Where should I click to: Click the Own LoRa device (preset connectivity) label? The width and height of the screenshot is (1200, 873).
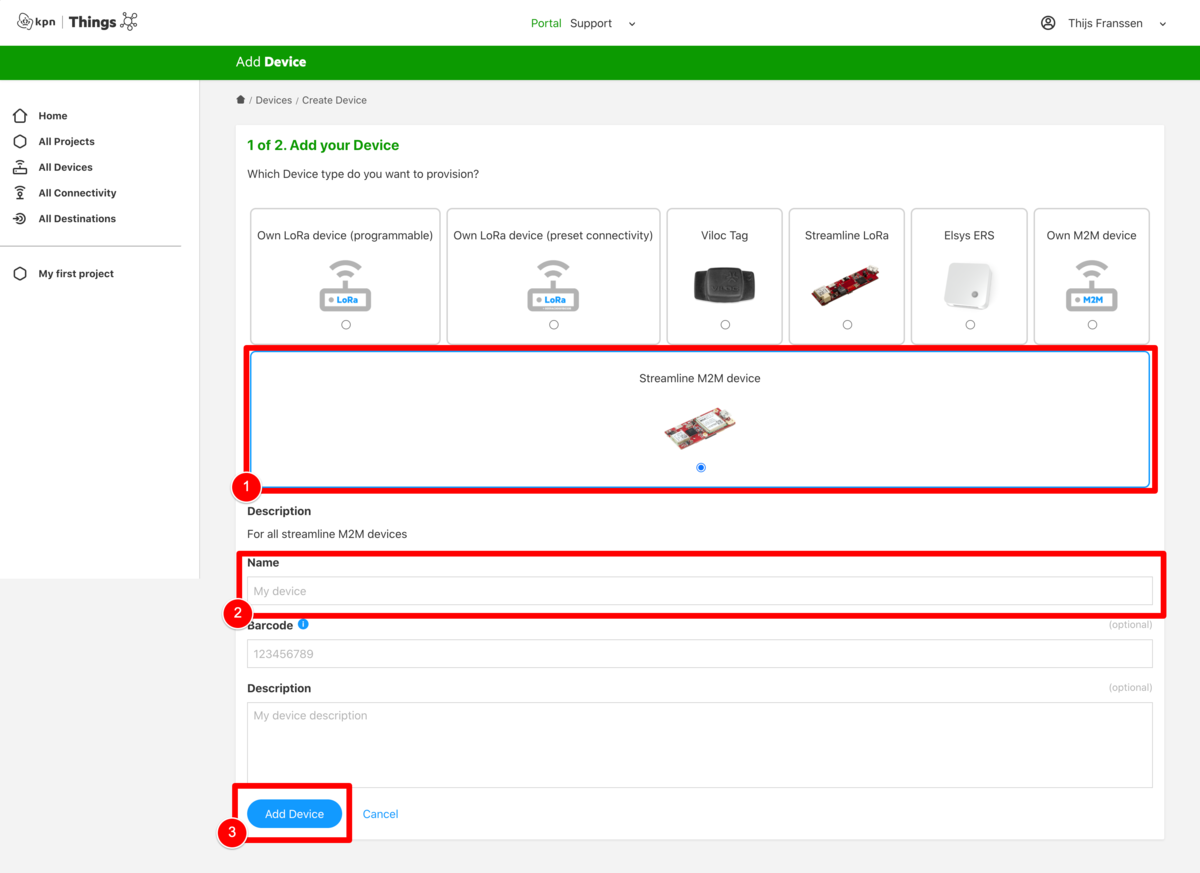[553, 236]
